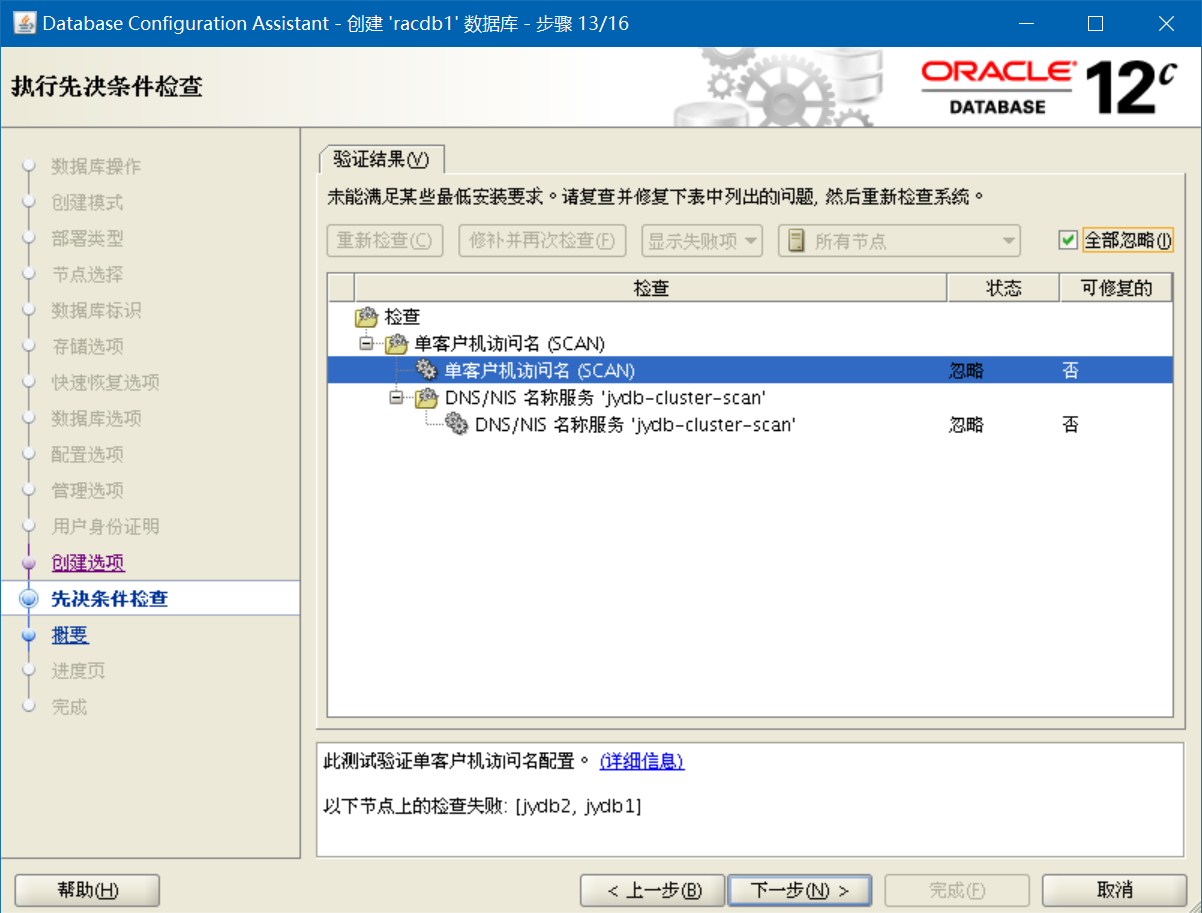Click the '取消' button

pyautogui.click(x=1114, y=890)
